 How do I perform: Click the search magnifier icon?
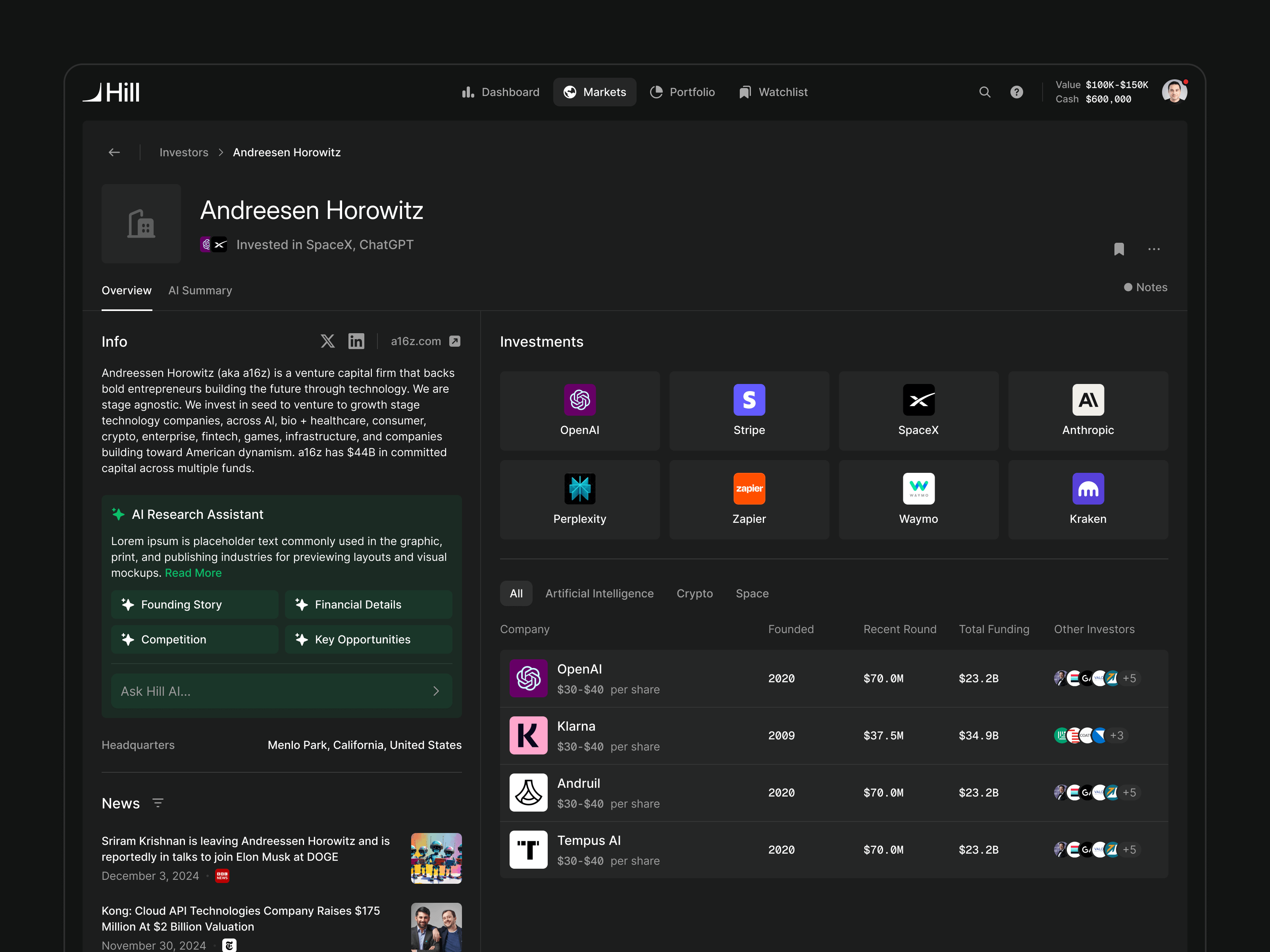pyautogui.click(x=985, y=92)
